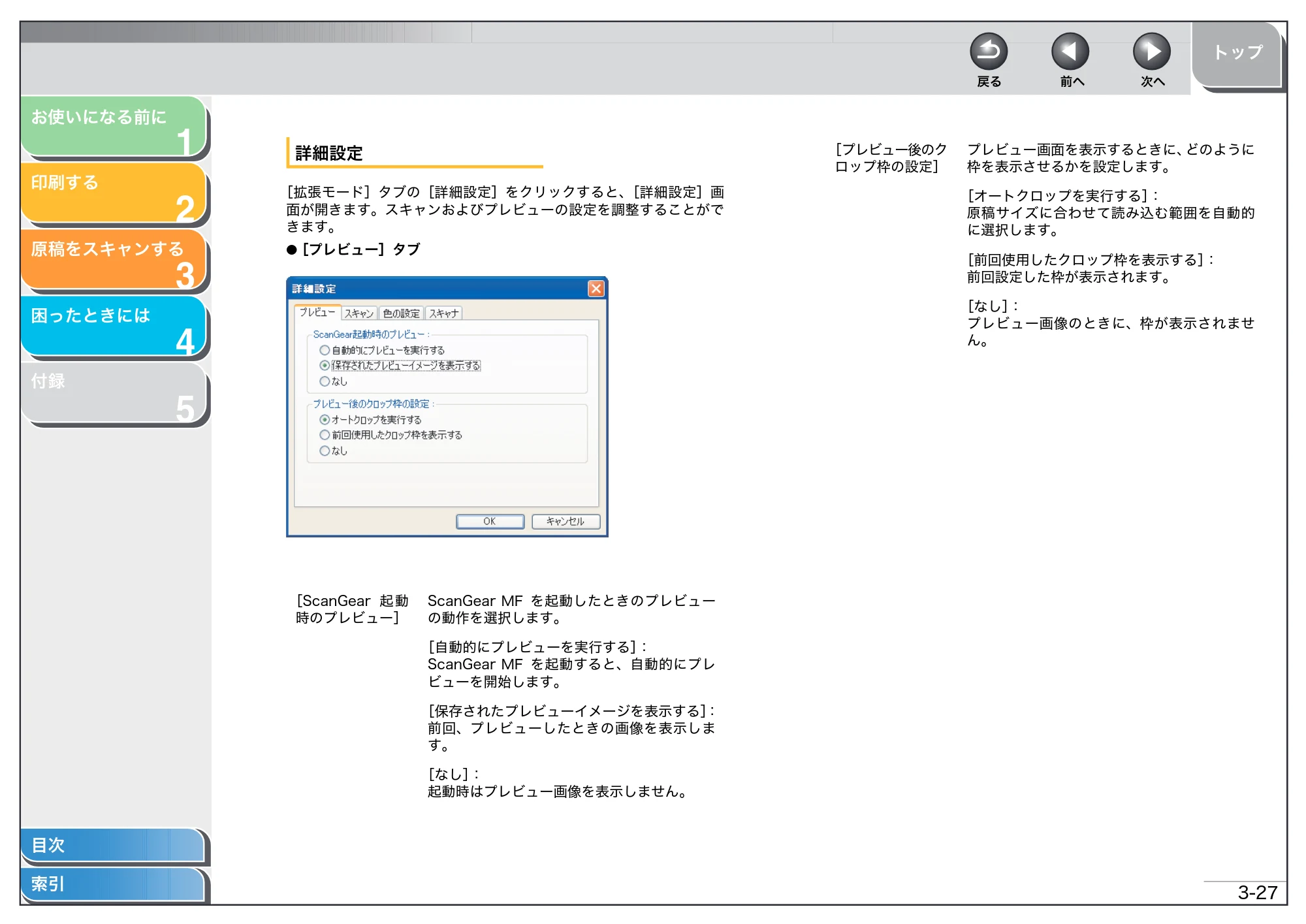This screenshot has height=924, width=1306.
Task: Click the ● [プレビュー] タブ bullet heading
Action: (354, 249)
